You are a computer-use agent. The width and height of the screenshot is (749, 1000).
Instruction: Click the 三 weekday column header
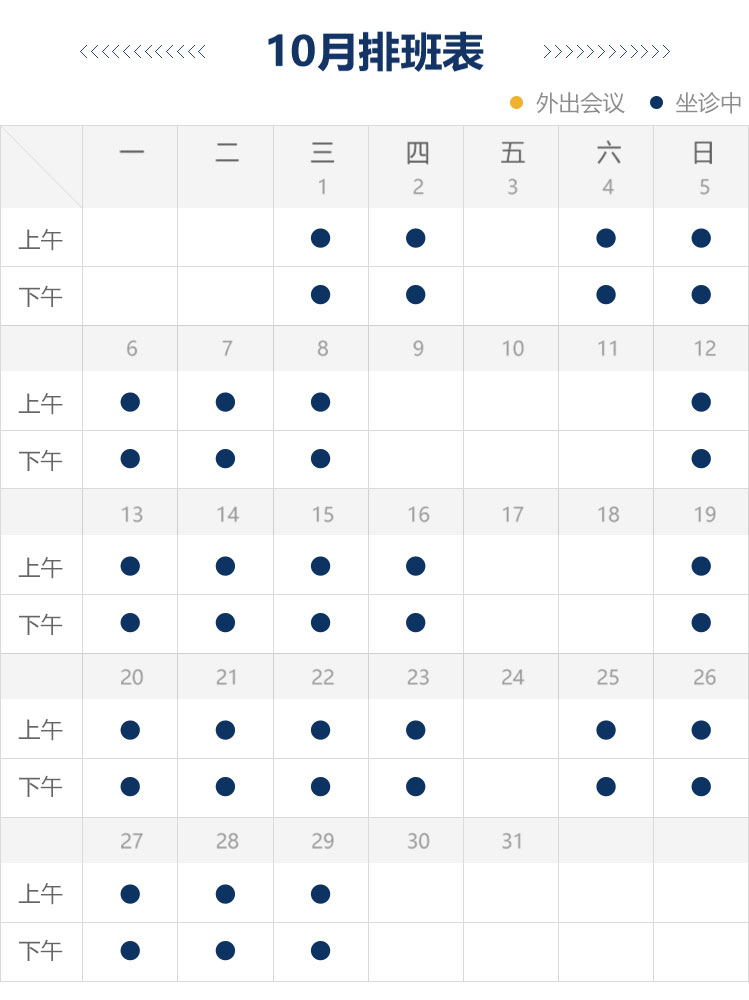[x=321, y=153]
